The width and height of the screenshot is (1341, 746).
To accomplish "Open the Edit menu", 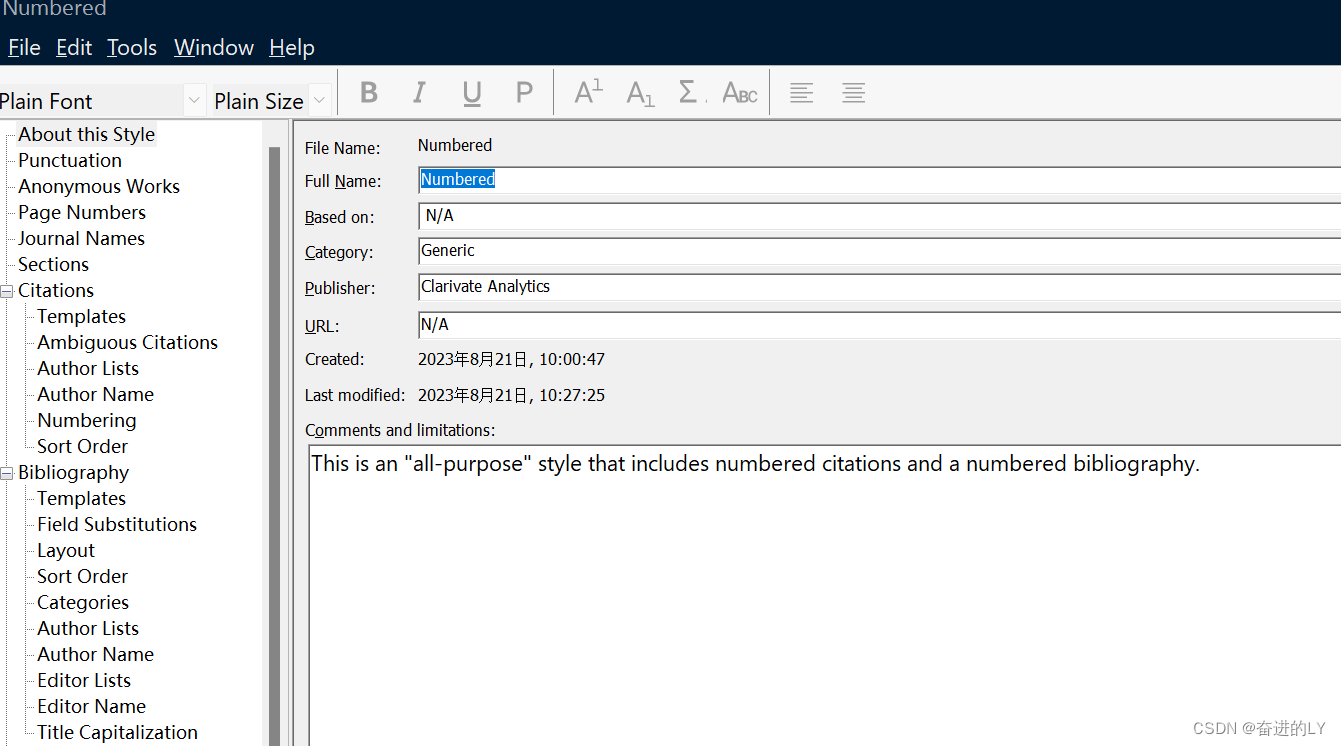I will point(74,47).
